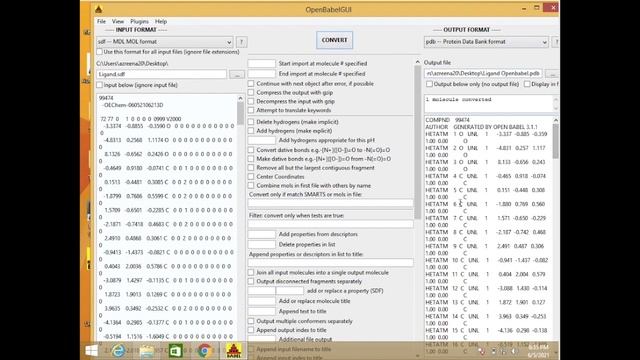This screenshot has width=640, height=360.
Task: Check 'Output below only (no output file)'
Action: (429, 84)
